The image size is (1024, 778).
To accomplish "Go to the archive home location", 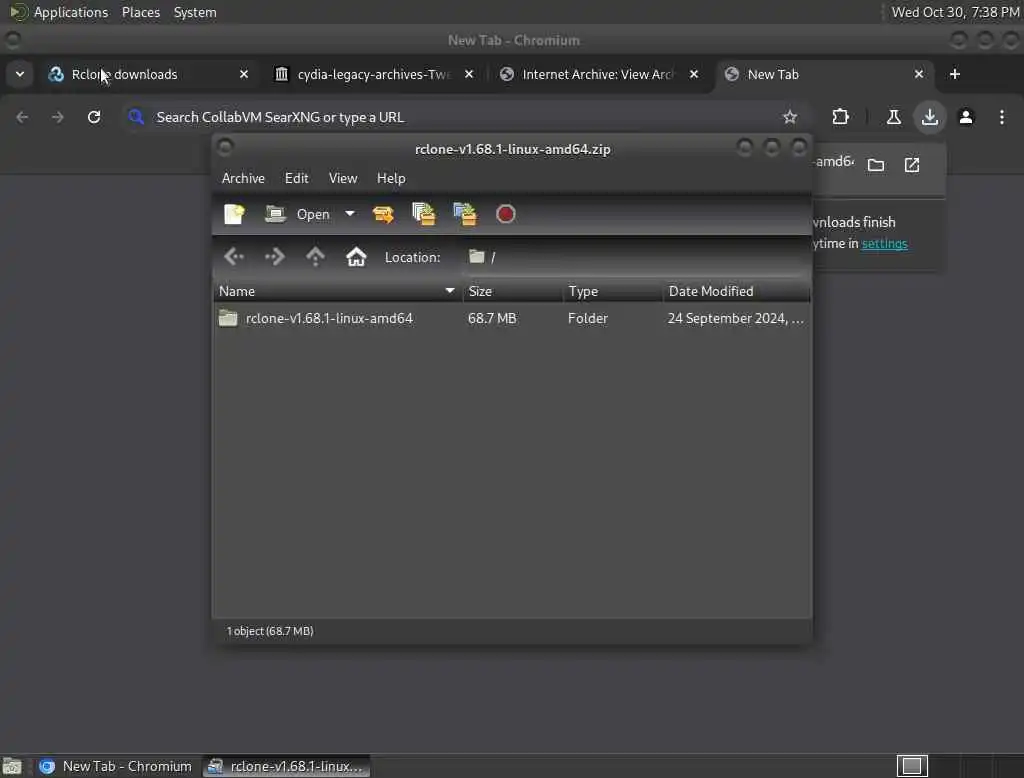I will pos(356,257).
